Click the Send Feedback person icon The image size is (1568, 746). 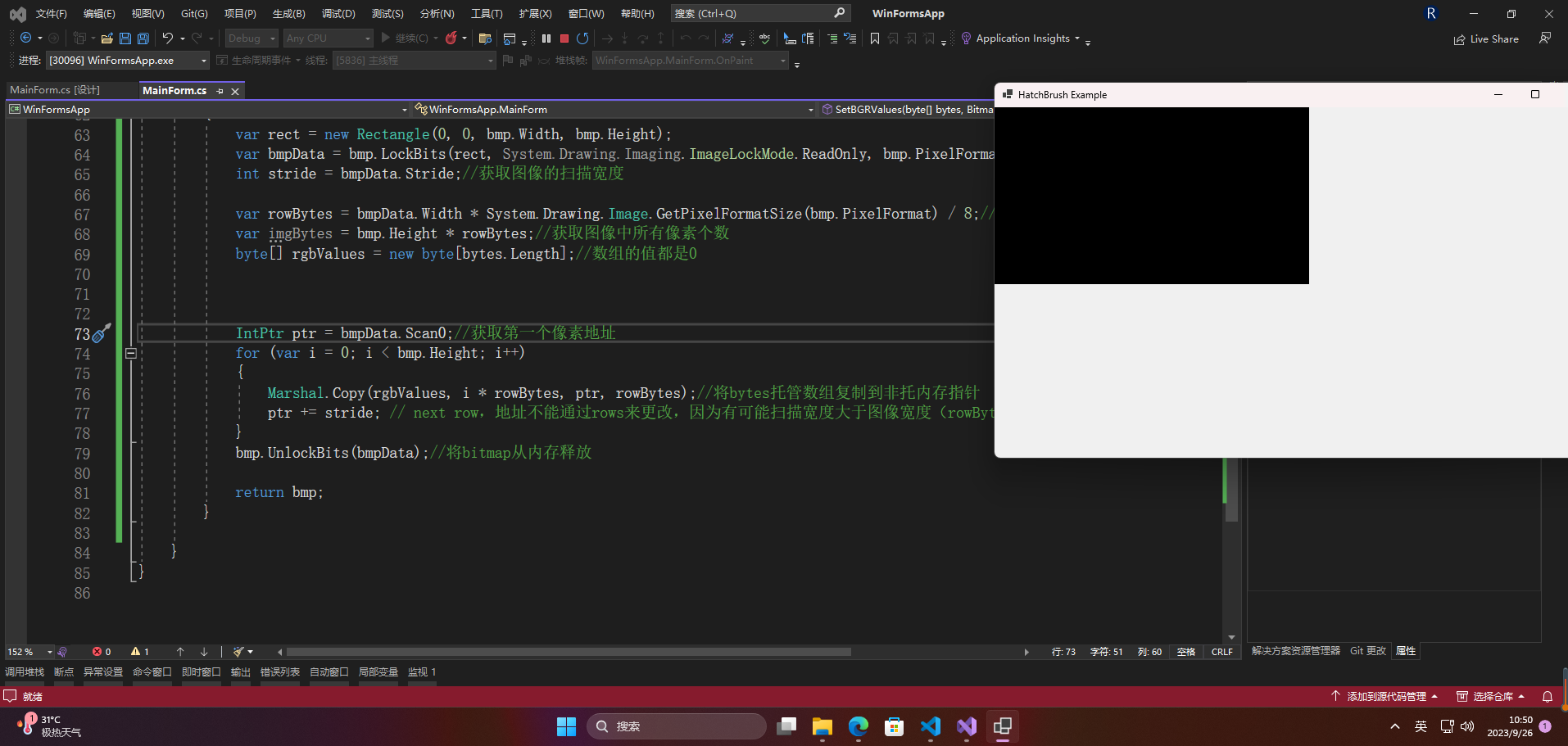tap(1545, 38)
